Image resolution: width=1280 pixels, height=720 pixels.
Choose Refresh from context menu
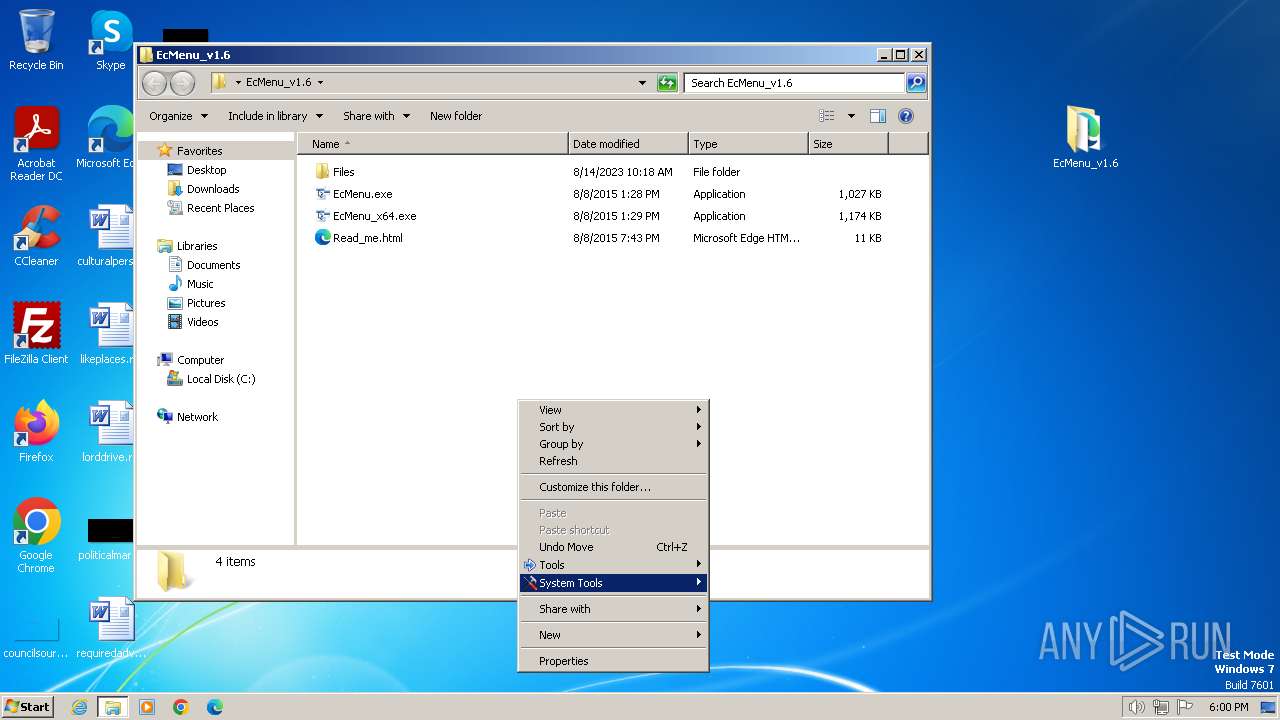coord(613,461)
